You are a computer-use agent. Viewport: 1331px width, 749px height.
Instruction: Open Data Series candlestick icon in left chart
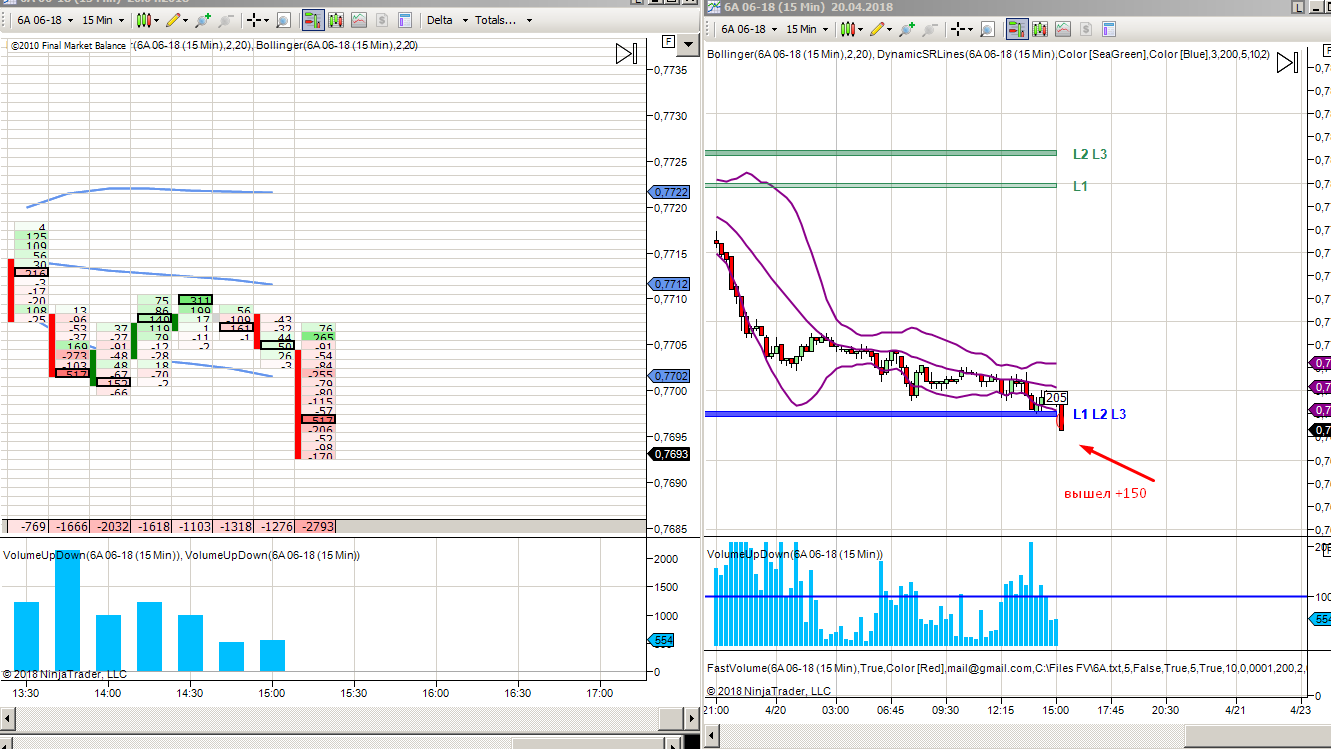tap(338, 20)
